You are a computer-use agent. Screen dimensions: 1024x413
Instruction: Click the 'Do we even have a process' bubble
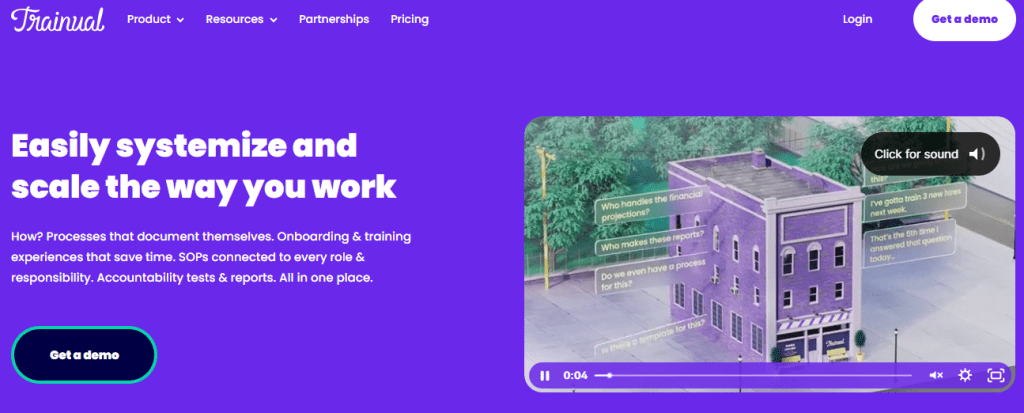coord(652,274)
